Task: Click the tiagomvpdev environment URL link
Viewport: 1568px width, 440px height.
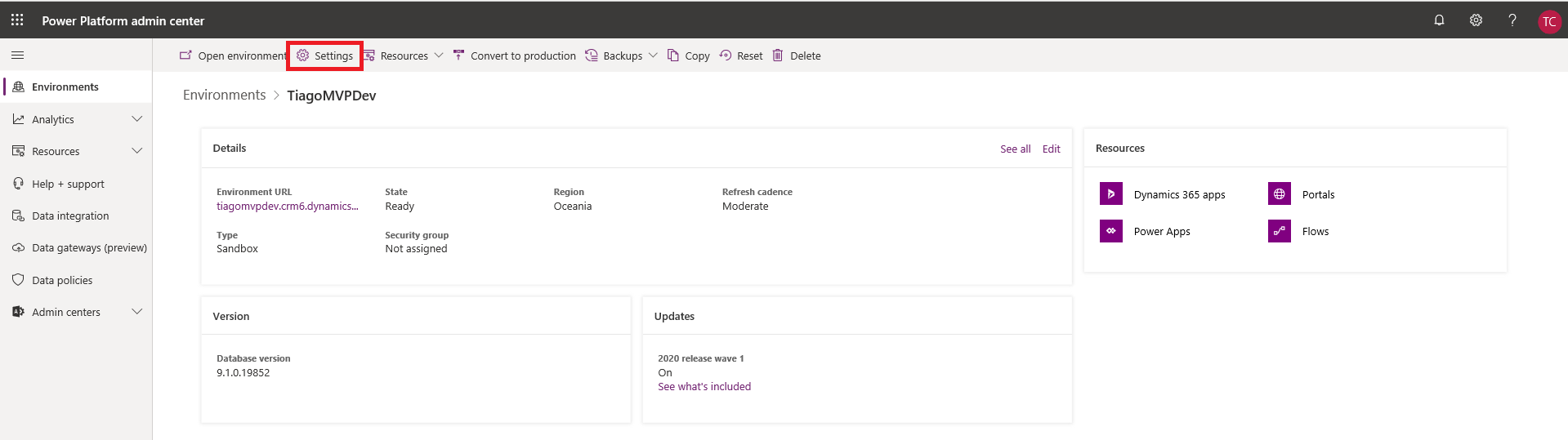Action: [287, 207]
